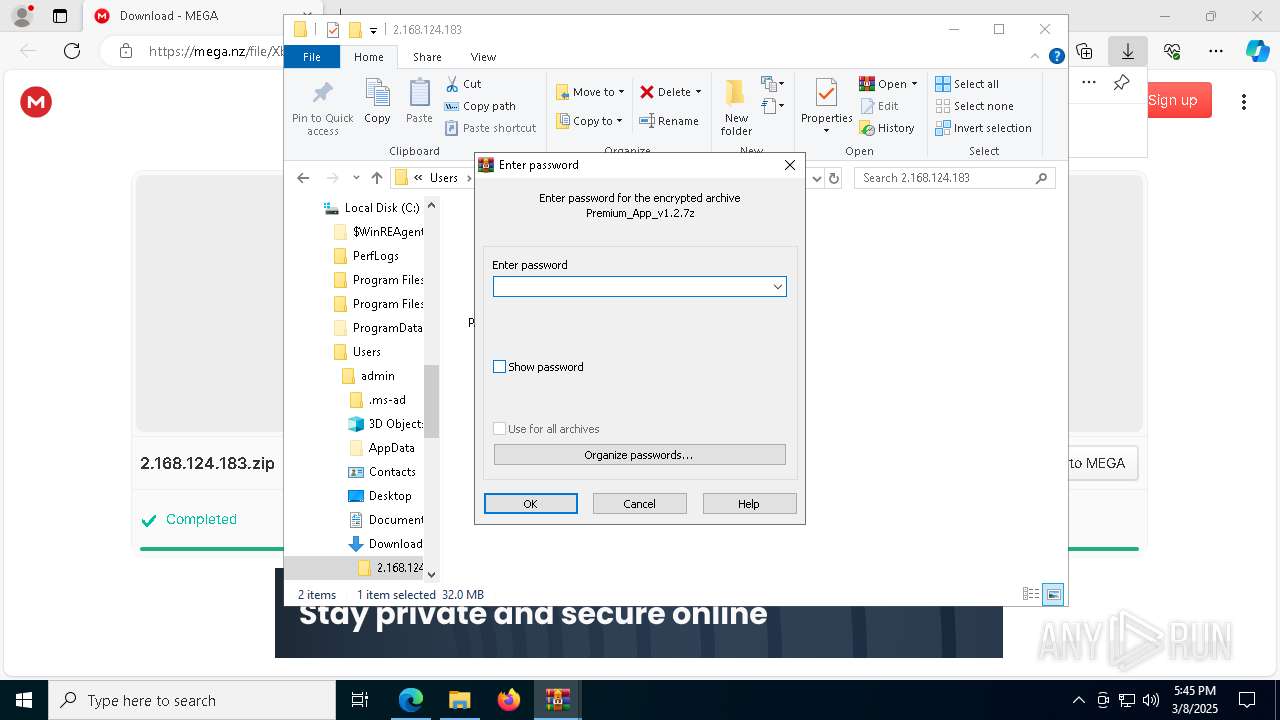The image size is (1280, 720).
Task: Click Organize passwords button
Action: coord(639,455)
